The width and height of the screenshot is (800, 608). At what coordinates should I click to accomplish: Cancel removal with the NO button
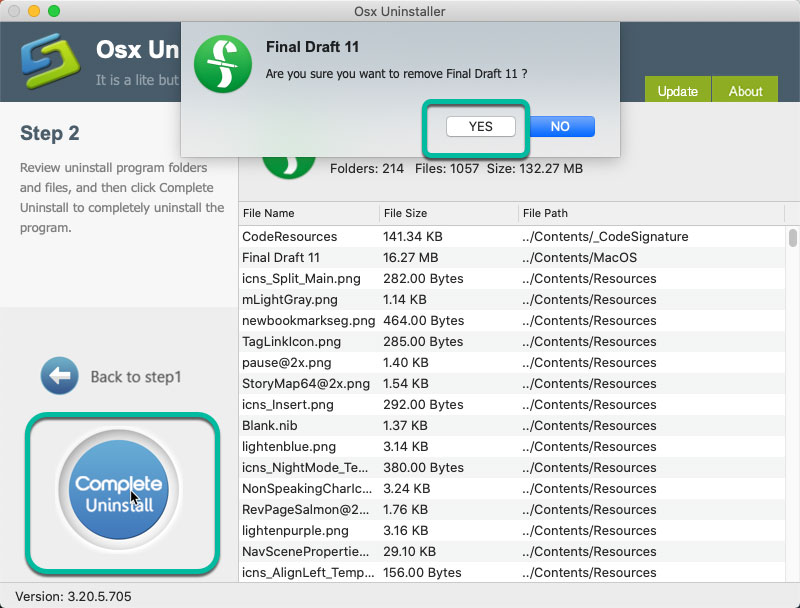tap(560, 126)
